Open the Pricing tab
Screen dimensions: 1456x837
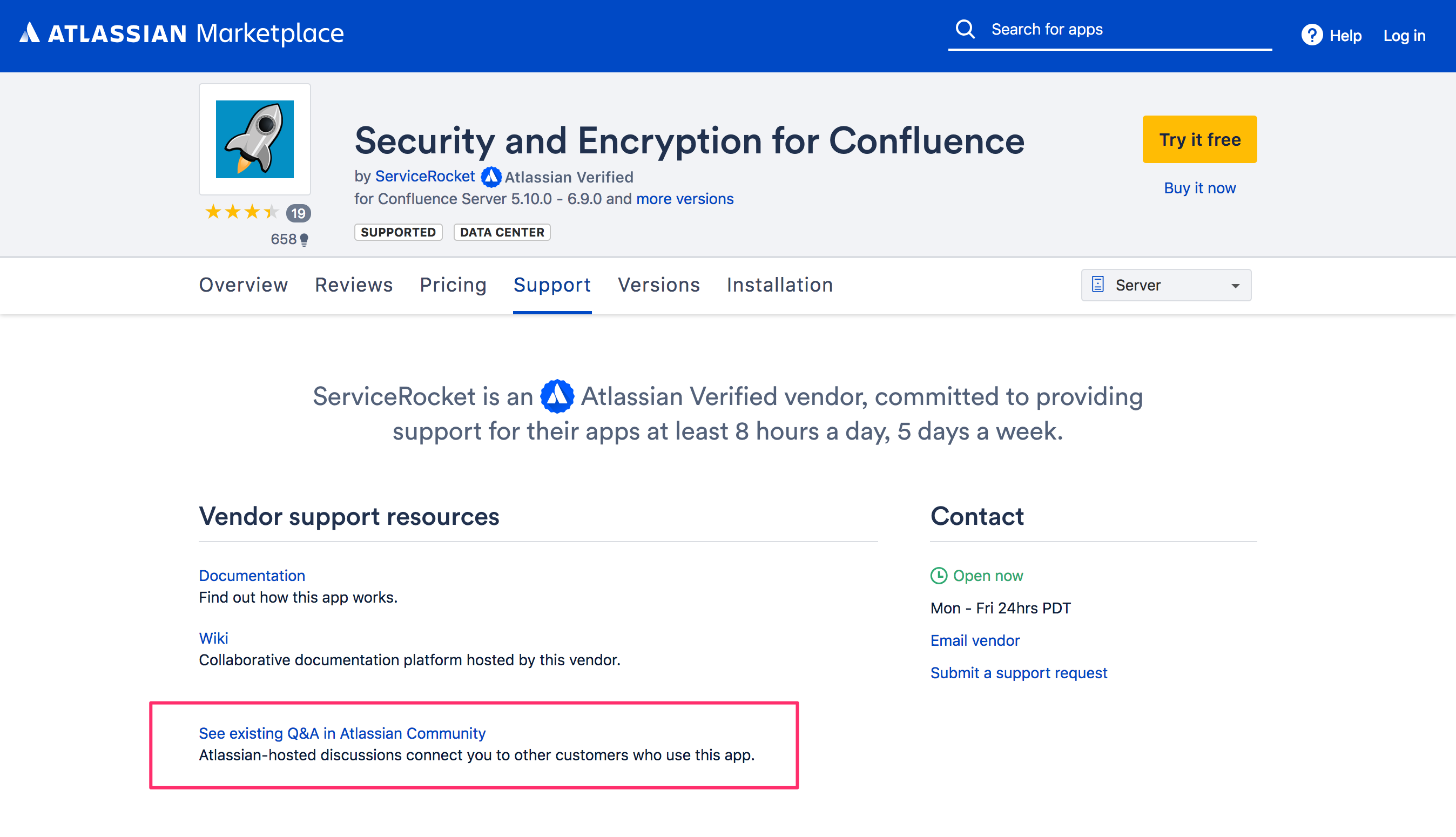click(x=453, y=285)
